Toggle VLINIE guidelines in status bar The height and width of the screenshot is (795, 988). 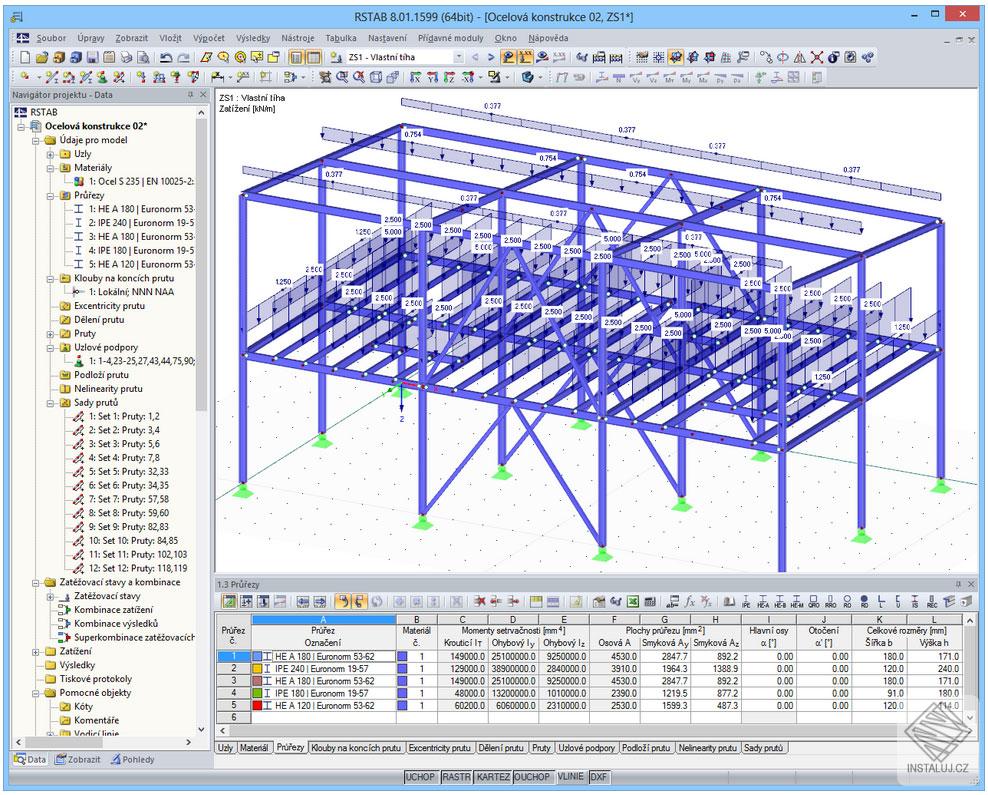(570, 777)
